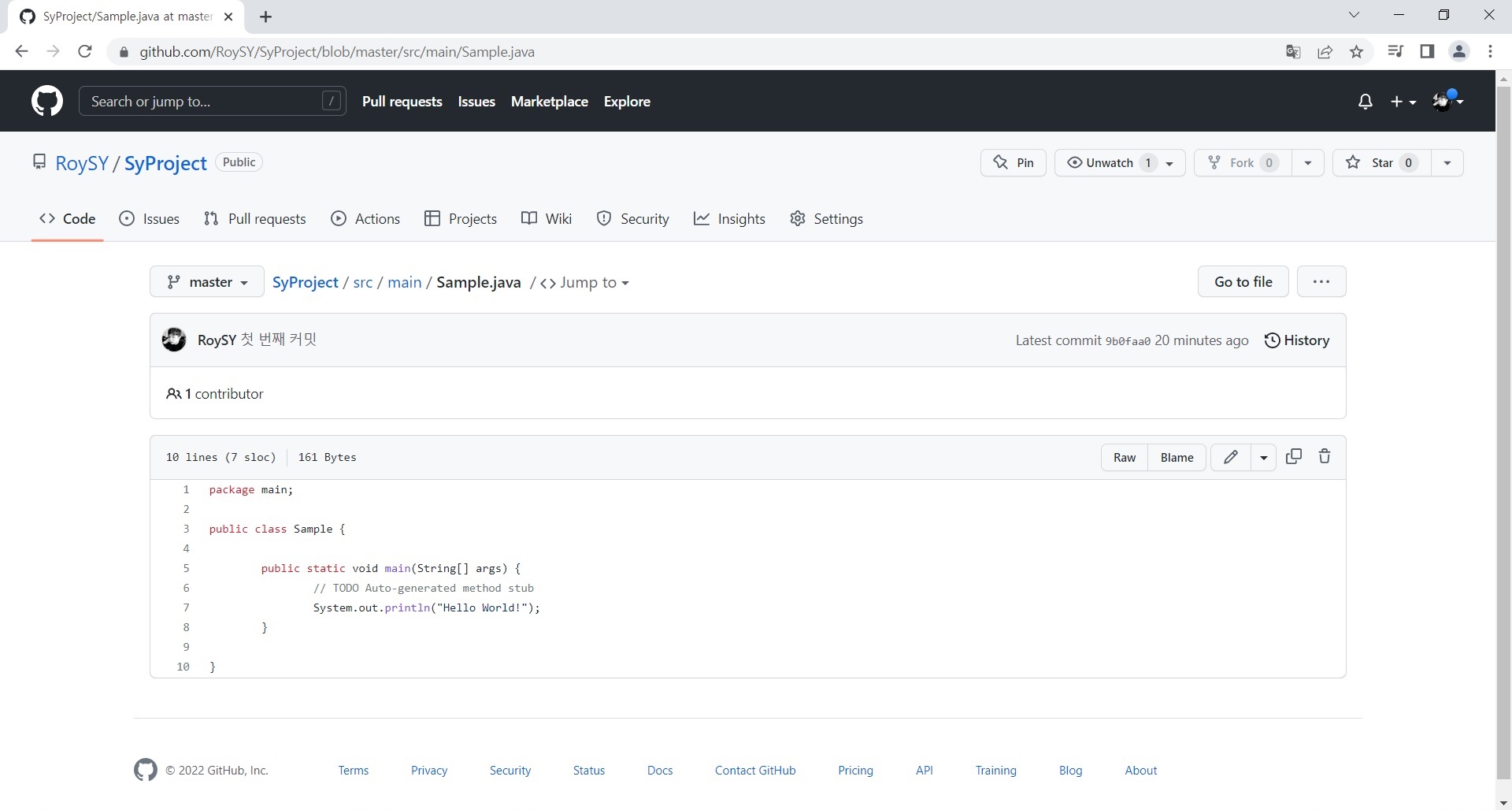Open Contact GitHub footer link
Image resolution: width=1512 pixels, height=810 pixels.
tap(755, 771)
